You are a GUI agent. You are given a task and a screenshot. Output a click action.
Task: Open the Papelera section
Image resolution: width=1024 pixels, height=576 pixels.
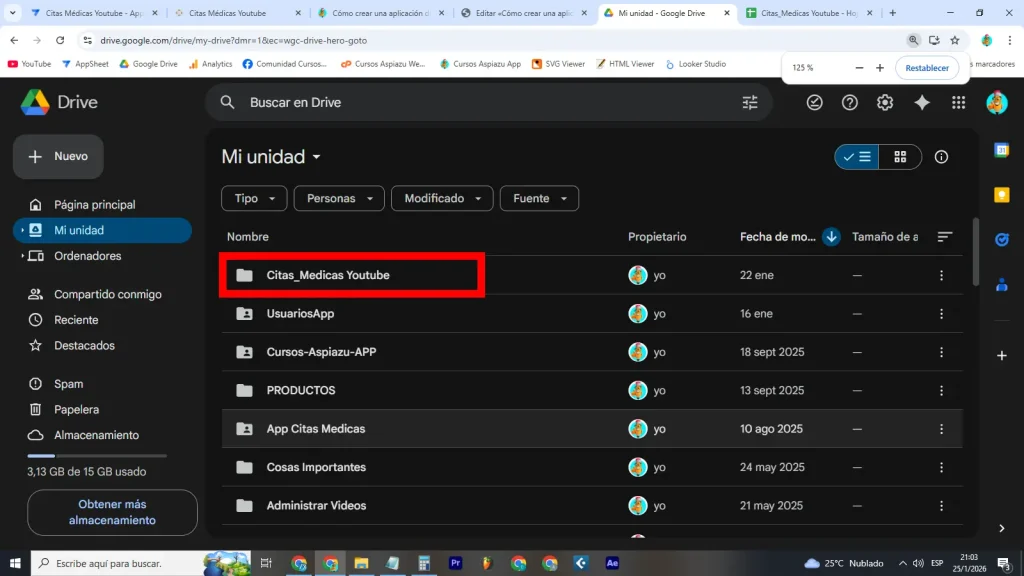(x=76, y=409)
